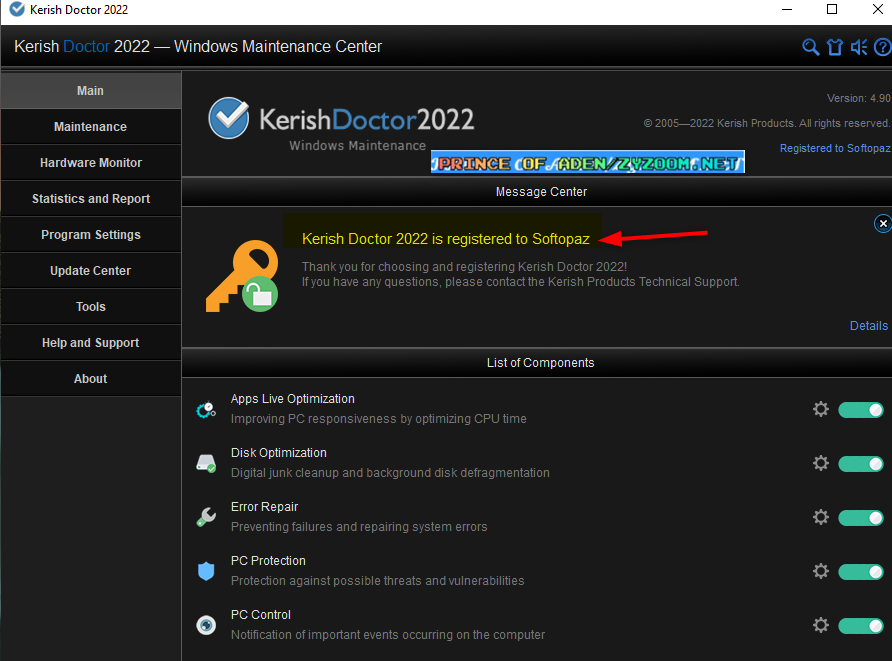
Task: Click the registered to Softopaz message heading
Action: tap(445, 239)
